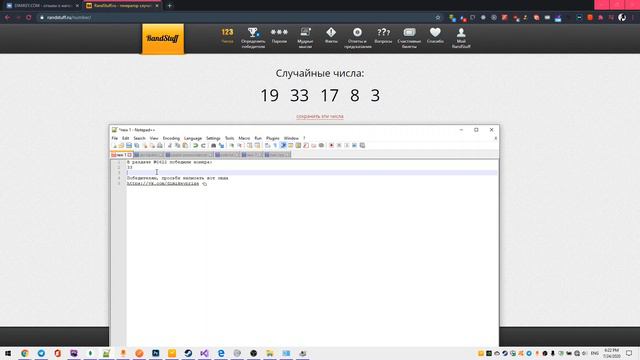Switch the ENG keyboard language indicator

coord(595,353)
